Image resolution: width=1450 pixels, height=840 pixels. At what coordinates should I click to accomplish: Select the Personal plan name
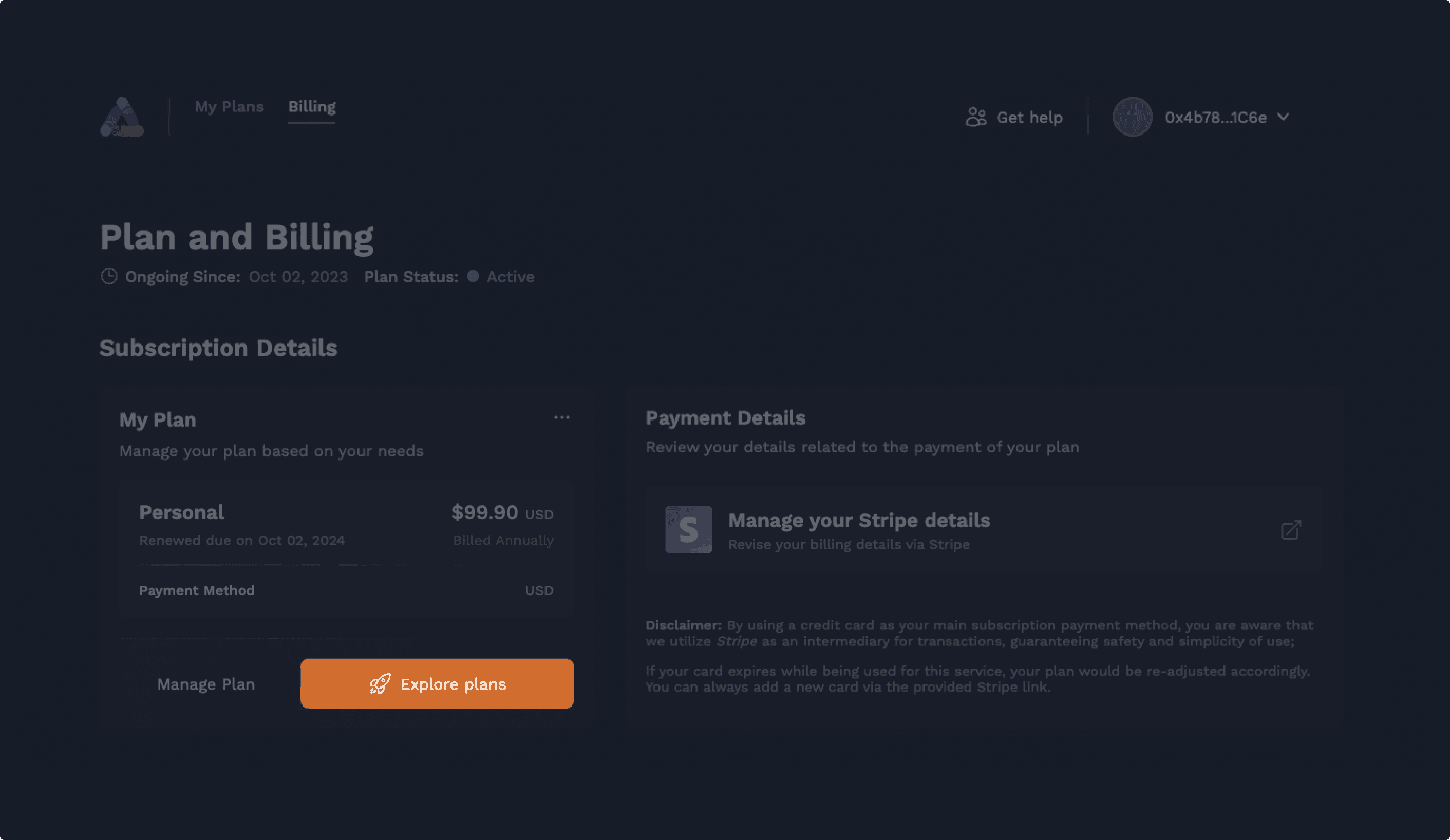tap(181, 512)
